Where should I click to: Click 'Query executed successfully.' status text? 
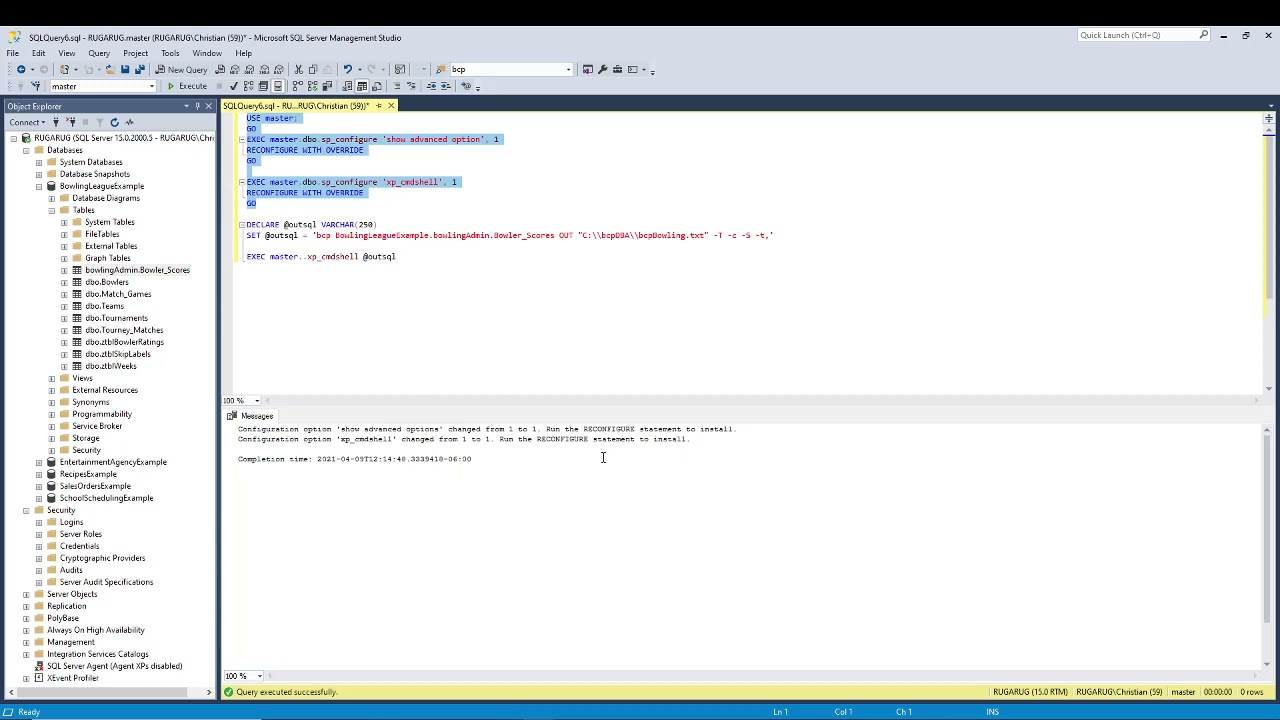tap(287, 692)
